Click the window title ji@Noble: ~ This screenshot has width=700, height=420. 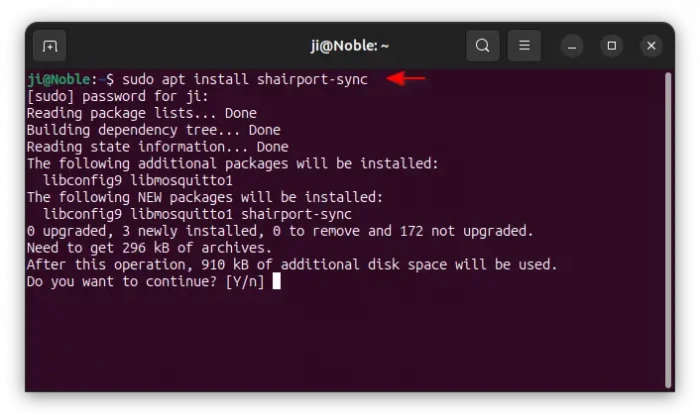coord(350,46)
